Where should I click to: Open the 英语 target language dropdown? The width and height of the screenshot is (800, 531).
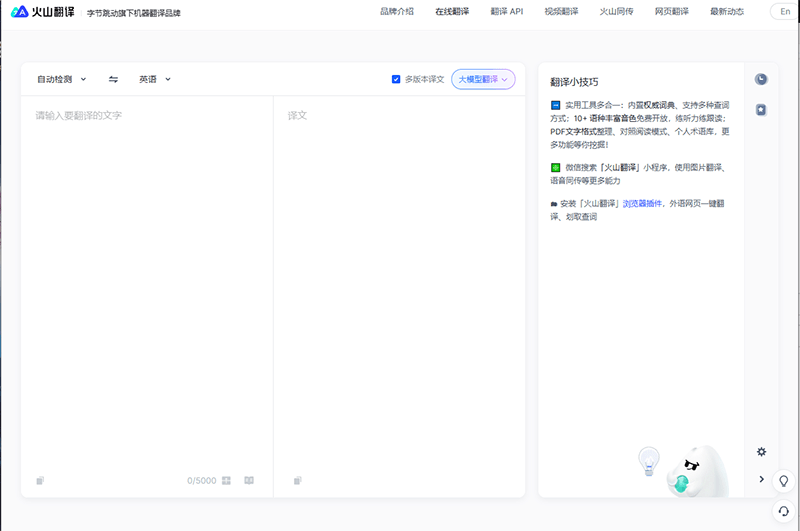click(x=155, y=79)
